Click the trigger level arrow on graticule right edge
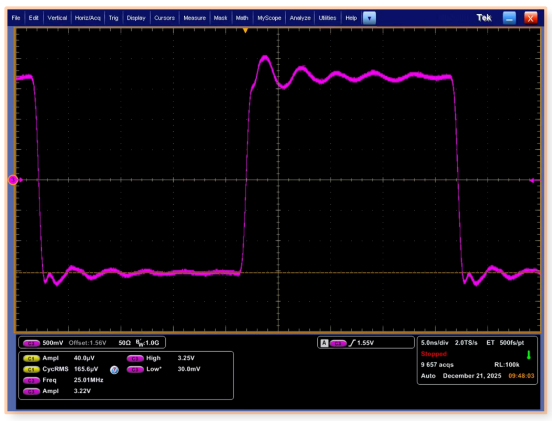 [532, 180]
